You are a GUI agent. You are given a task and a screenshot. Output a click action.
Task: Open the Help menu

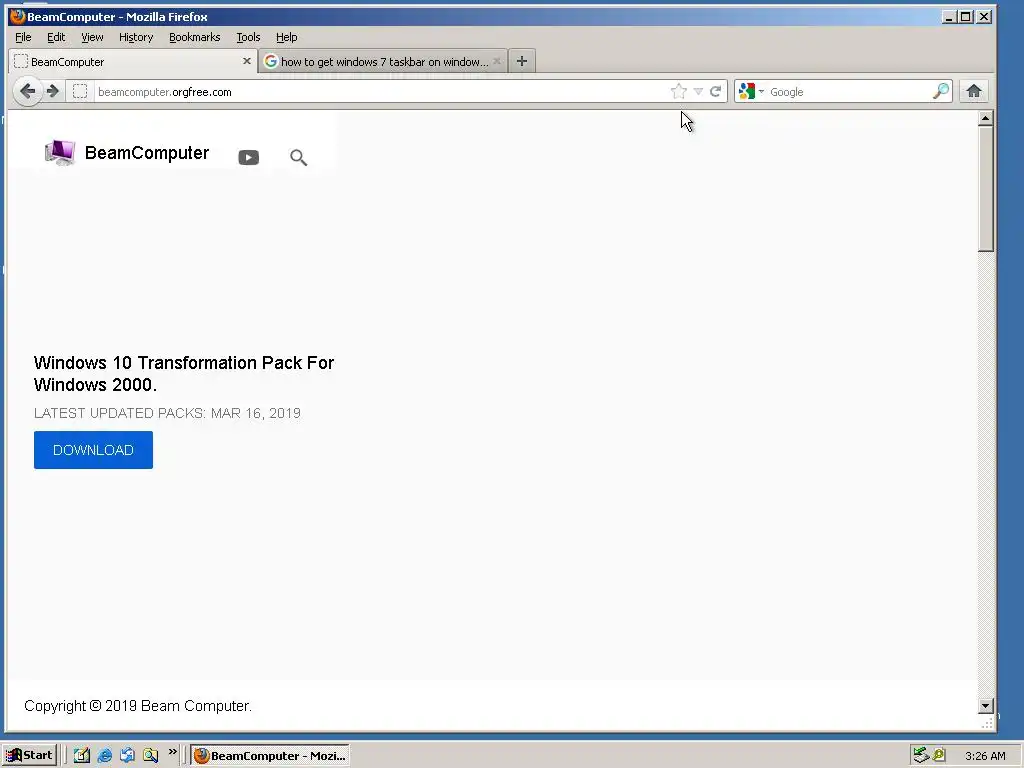pyautogui.click(x=286, y=37)
